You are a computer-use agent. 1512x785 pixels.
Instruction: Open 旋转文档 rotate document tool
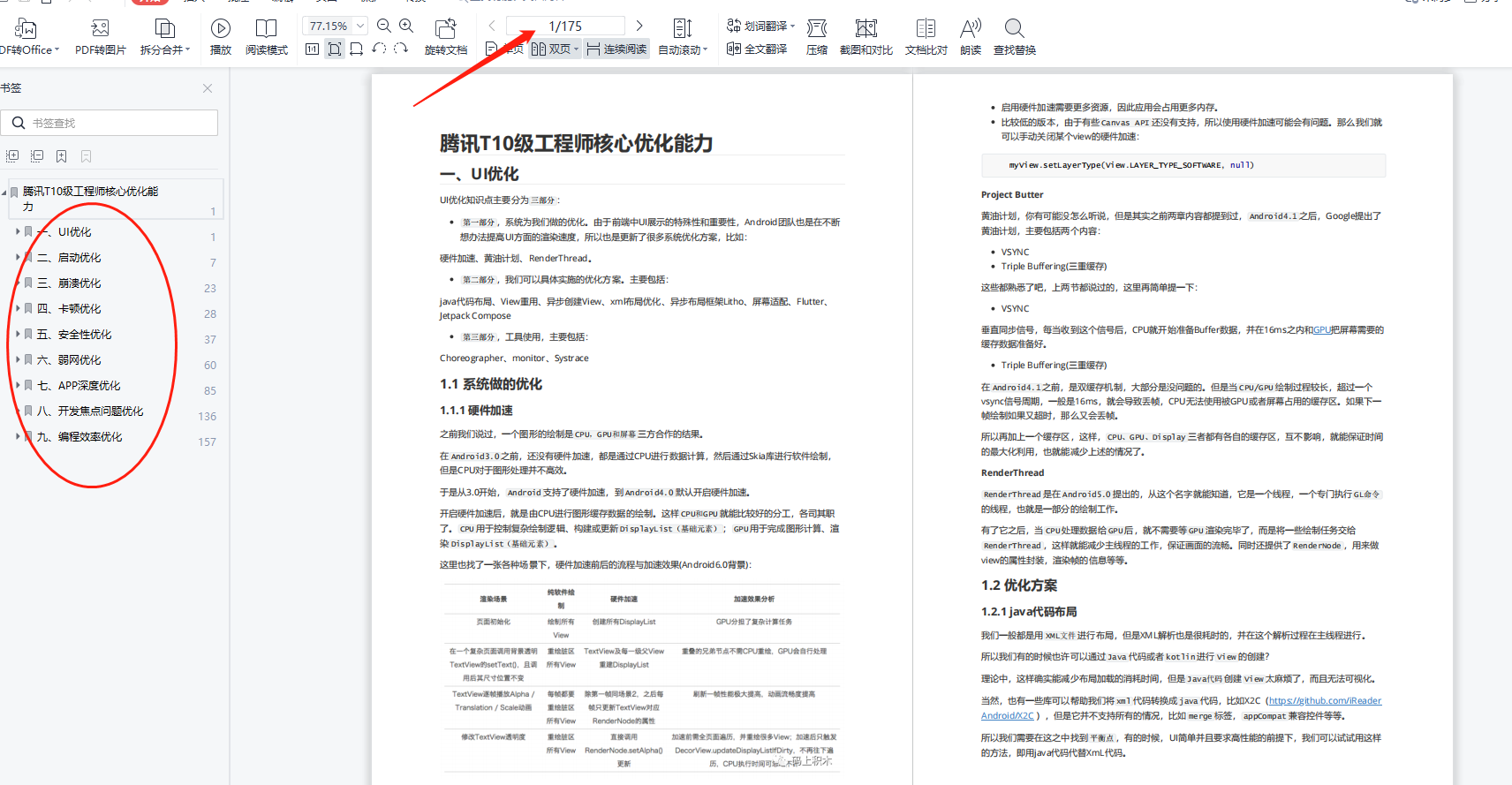click(446, 37)
